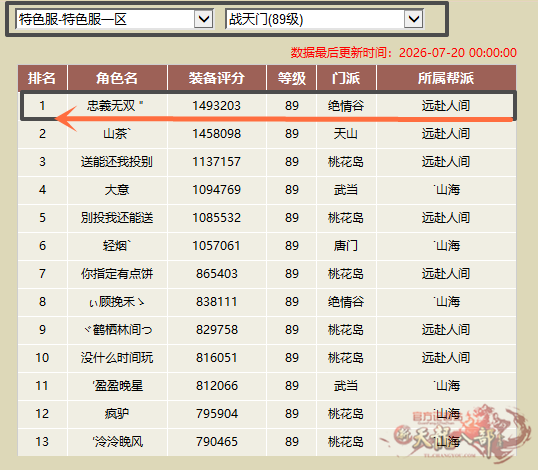Image resolution: width=538 pixels, height=470 pixels.
Task: Click 武当 sect in rank 4 row
Action: click(x=346, y=190)
